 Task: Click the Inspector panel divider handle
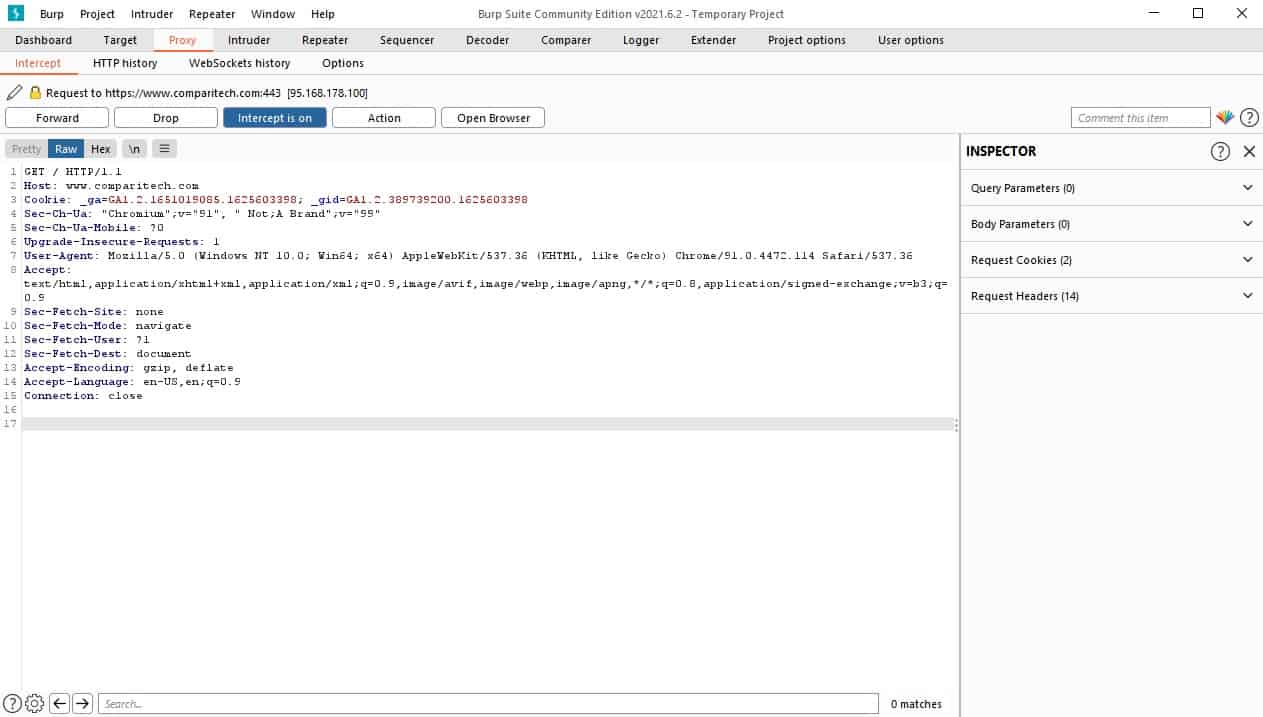(x=957, y=426)
